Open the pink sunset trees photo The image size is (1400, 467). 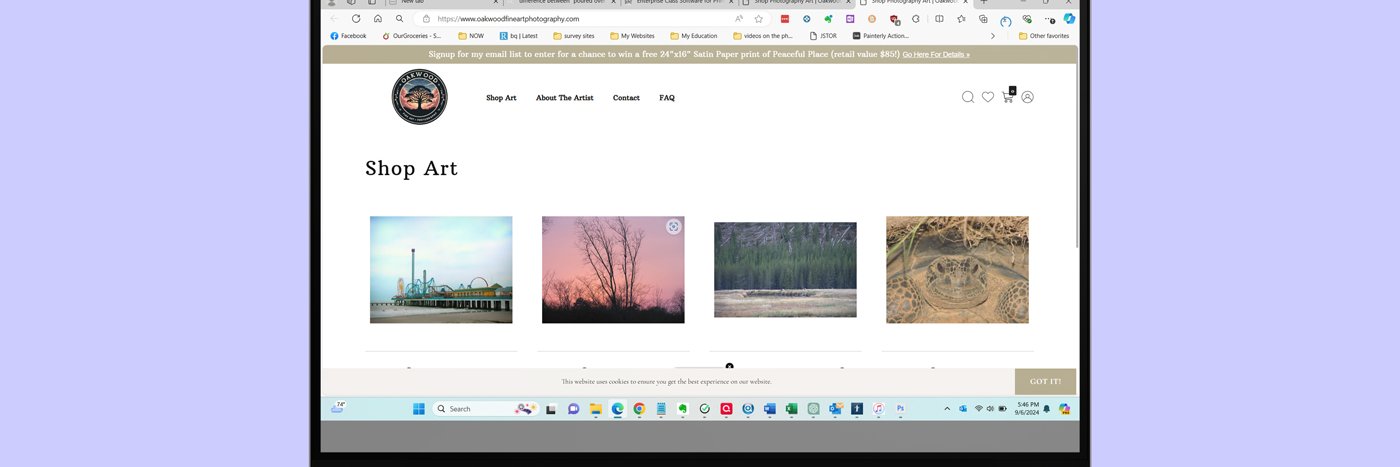point(613,270)
